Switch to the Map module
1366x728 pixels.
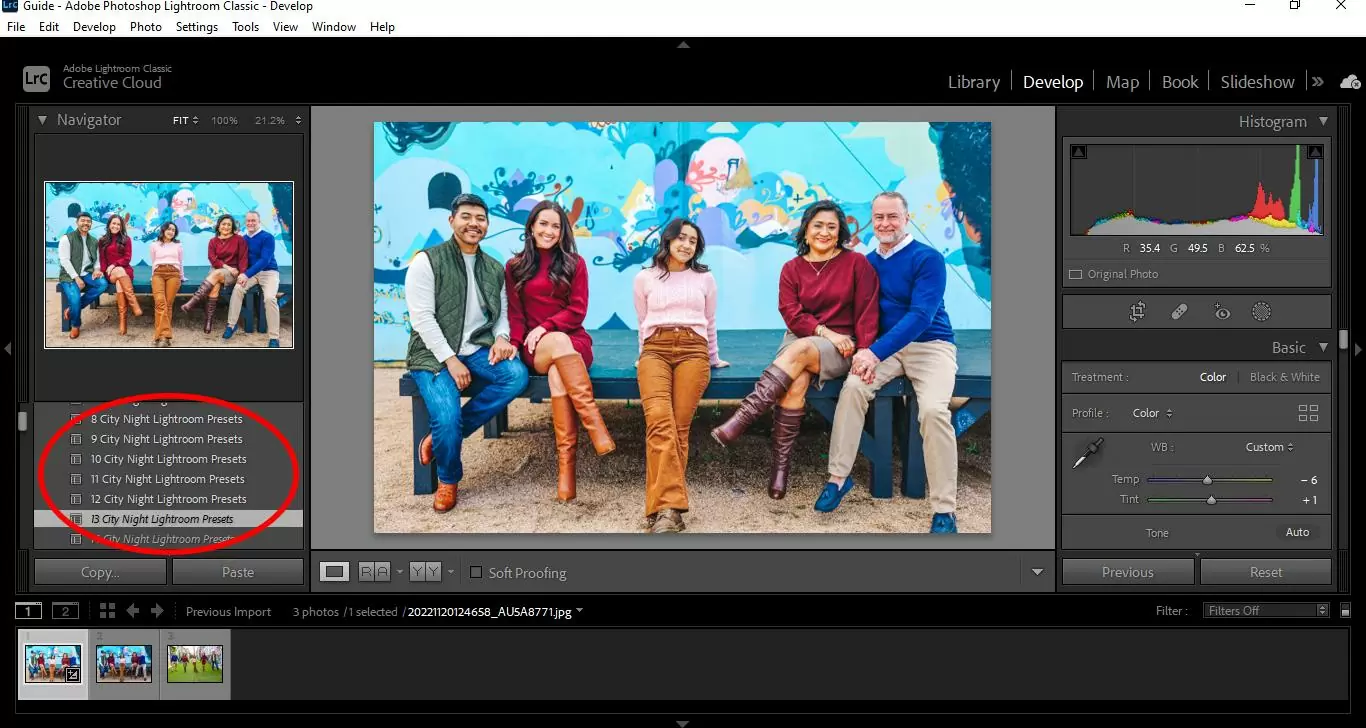pyautogui.click(x=1122, y=82)
